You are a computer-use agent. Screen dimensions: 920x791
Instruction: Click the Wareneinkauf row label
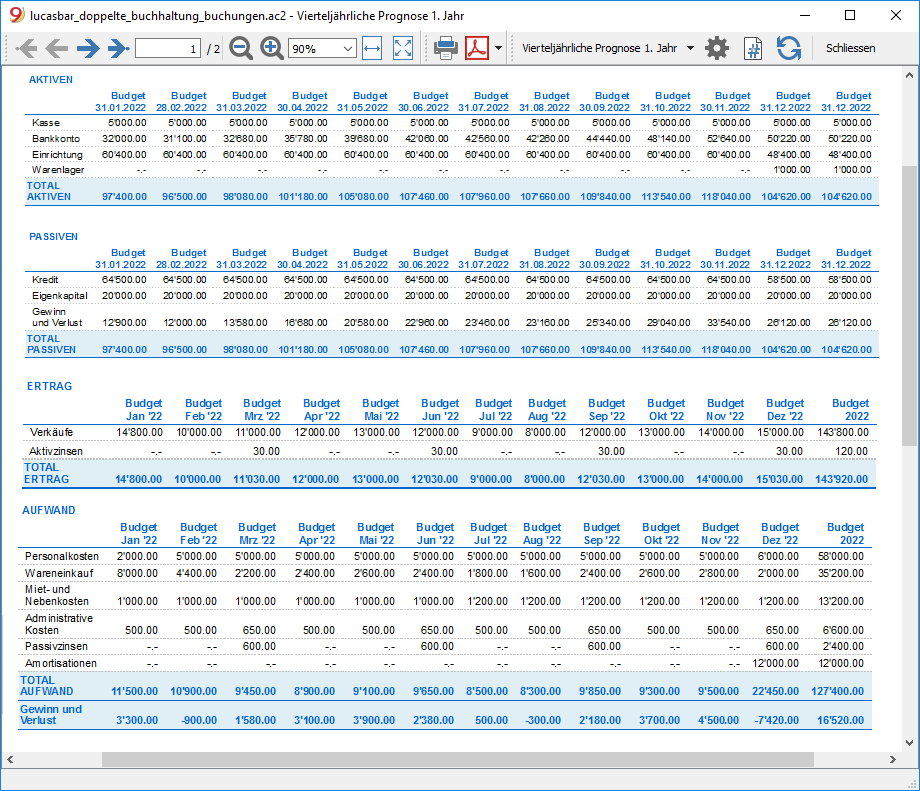tap(59, 573)
